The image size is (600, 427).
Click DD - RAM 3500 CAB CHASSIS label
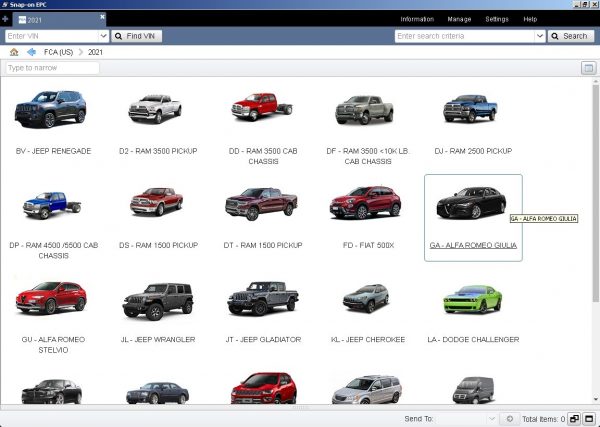tap(263, 156)
